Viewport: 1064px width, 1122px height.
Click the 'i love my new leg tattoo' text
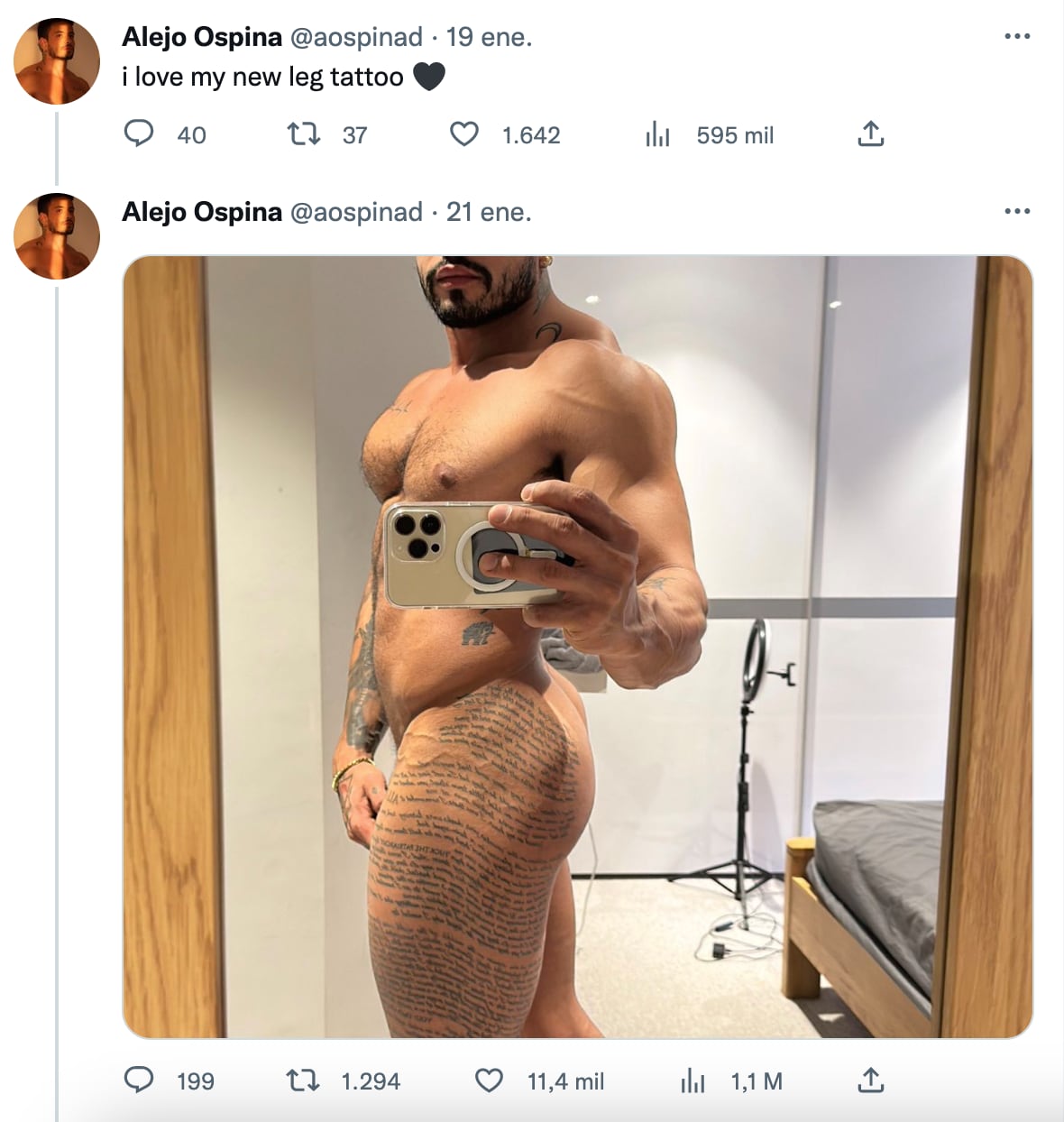(262, 78)
